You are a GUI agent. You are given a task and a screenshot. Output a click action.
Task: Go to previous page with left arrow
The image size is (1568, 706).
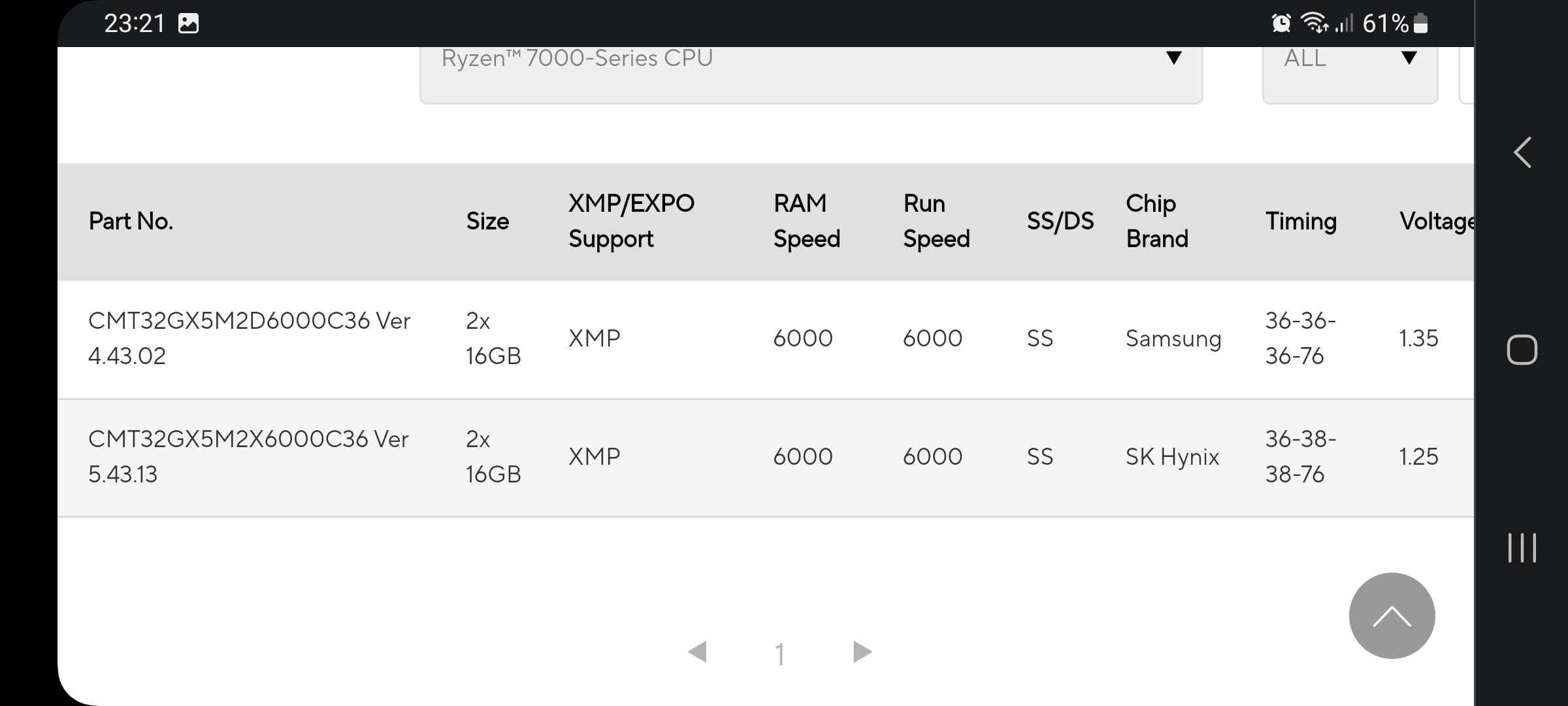[x=697, y=652]
